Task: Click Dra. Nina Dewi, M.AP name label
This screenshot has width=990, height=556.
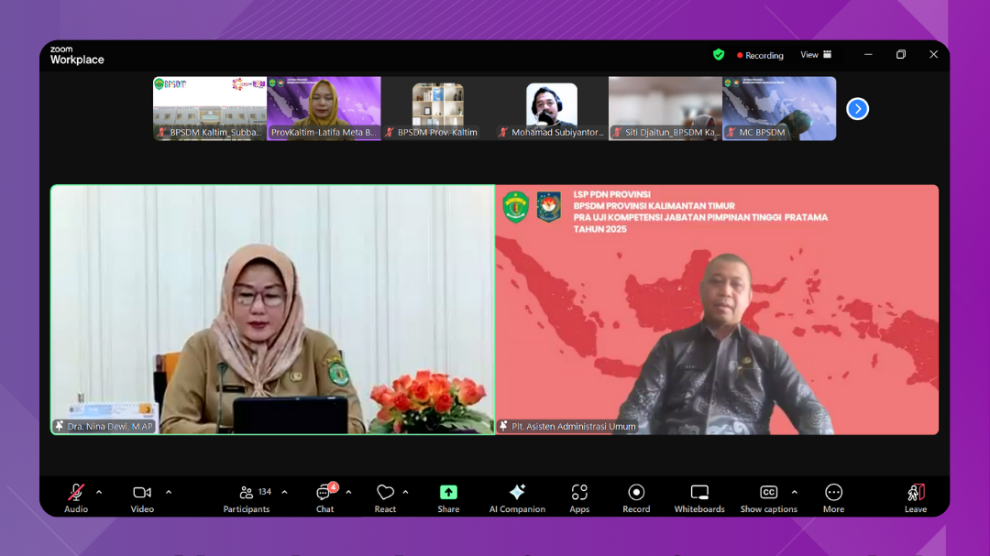Action: pos(110,427)
